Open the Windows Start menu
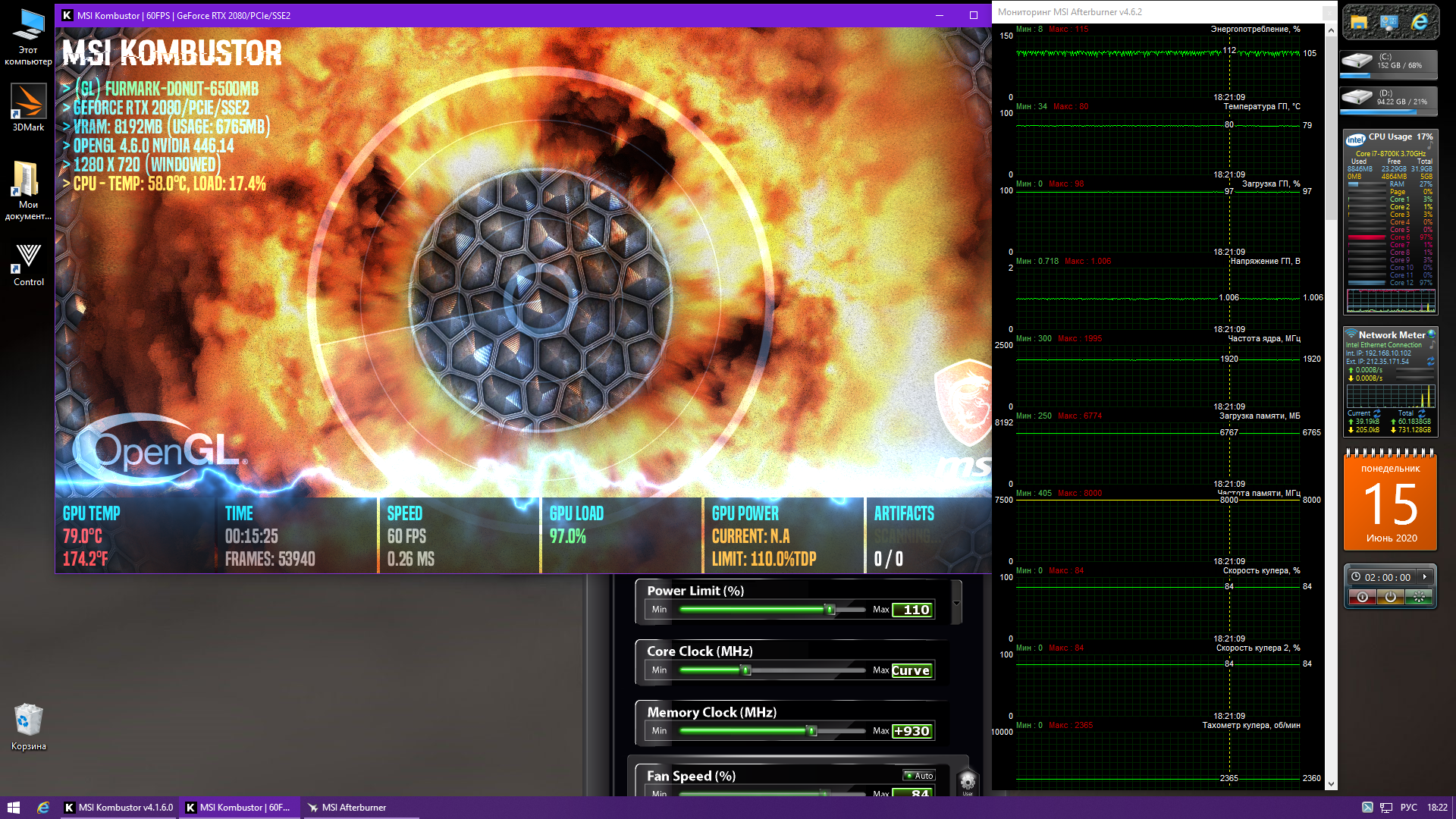Image resolution: width=1456 pixels, height=819 pixels. (x=13, y=808)
